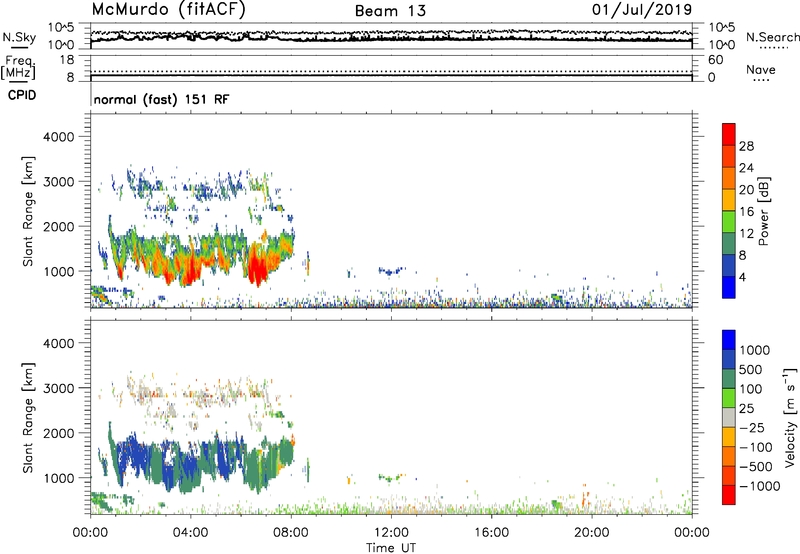Click the '08:00' time axis tick label
Image resolution: width=800 pixels, height=554 pixels.
[x=291, y=533]
